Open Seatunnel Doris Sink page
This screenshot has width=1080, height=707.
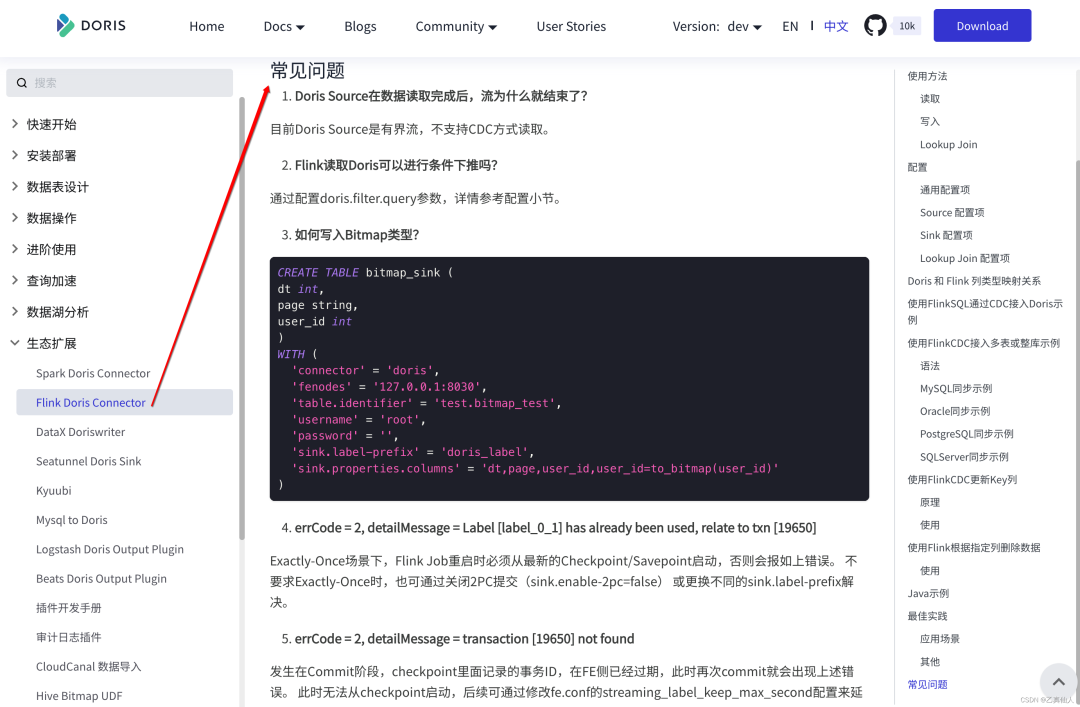tap(88, 461)
